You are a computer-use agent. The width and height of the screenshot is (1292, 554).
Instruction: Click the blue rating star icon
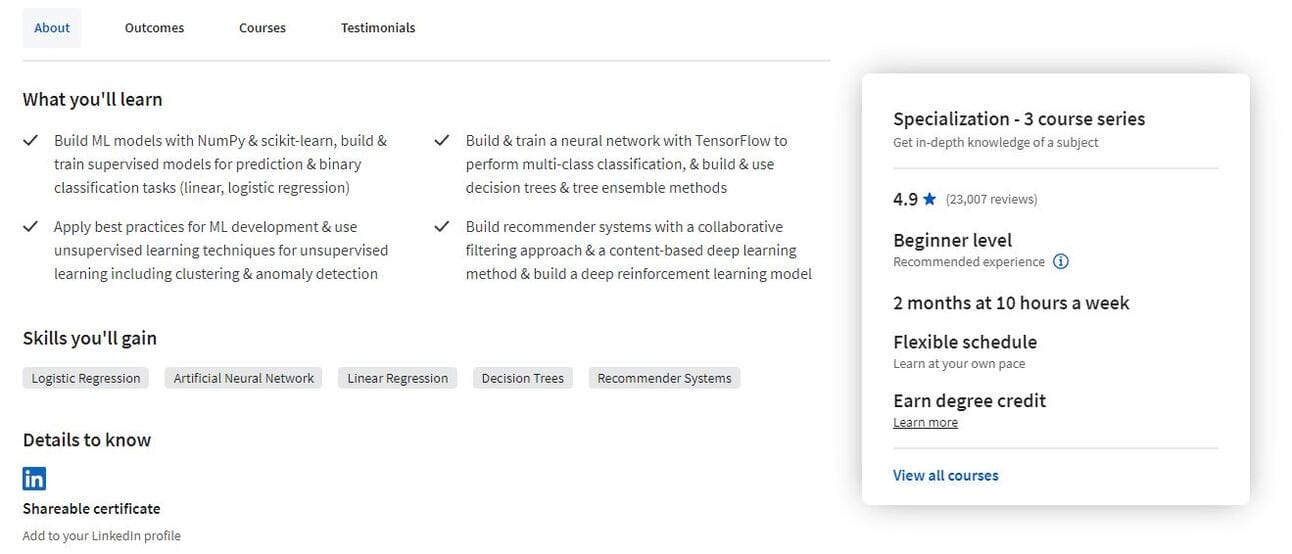click(x=930, y=199)
